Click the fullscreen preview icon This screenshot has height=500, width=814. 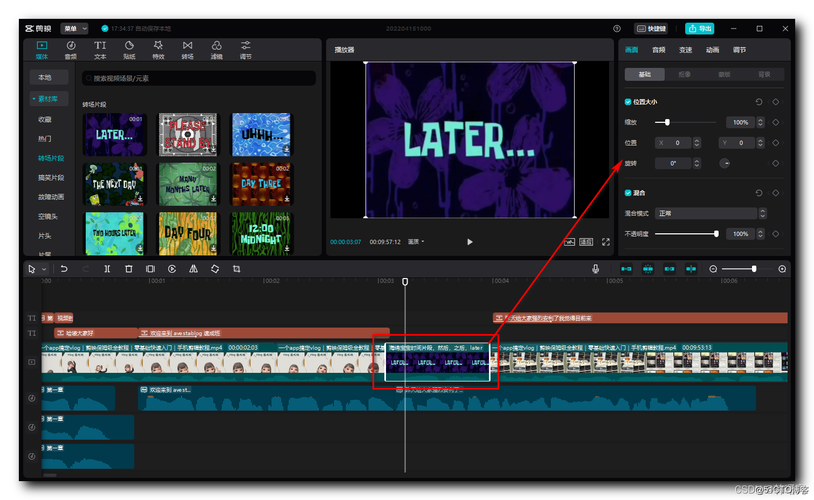(606, 242)
